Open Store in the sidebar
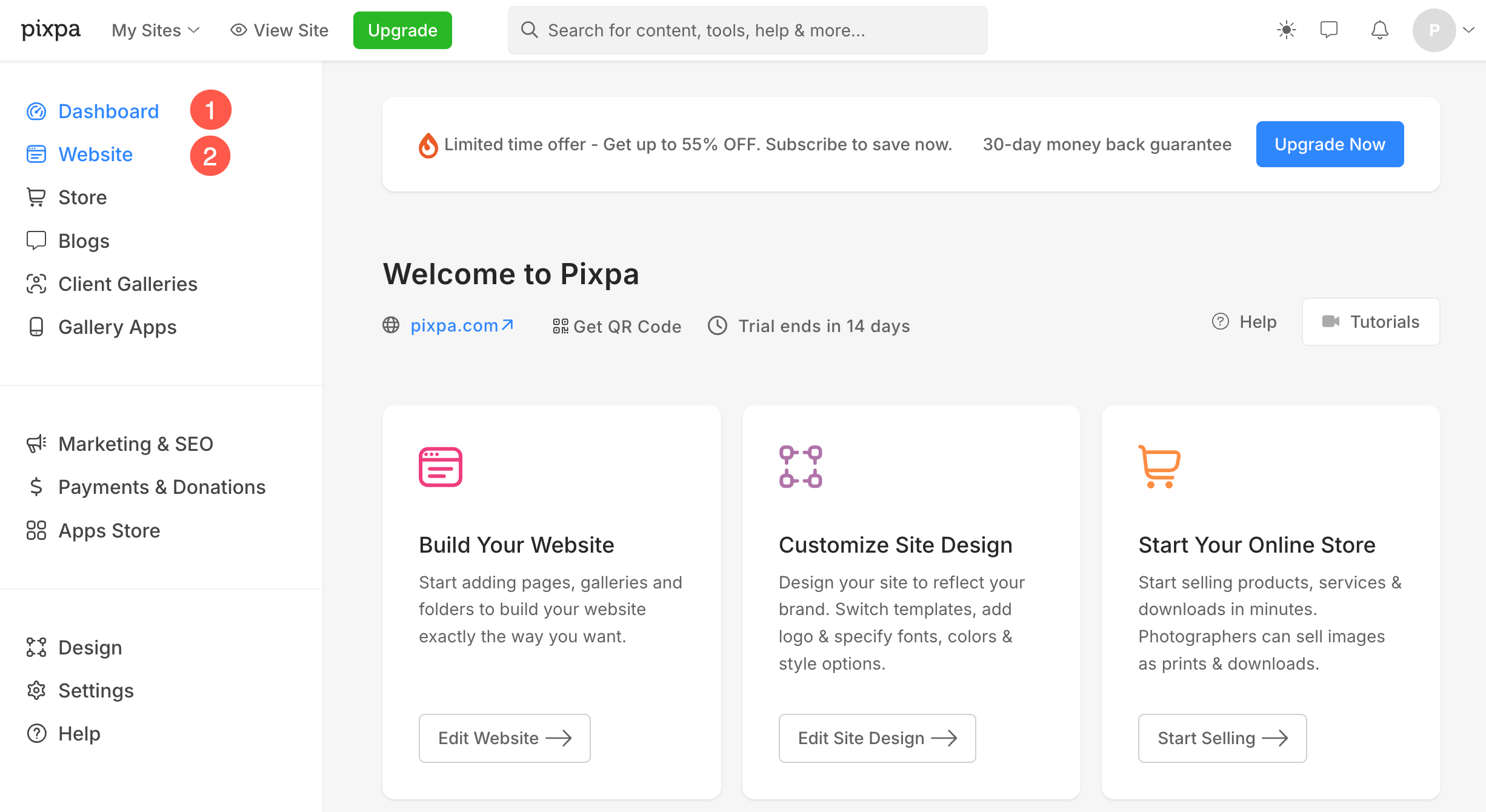This screenshot has height=812, width=1486. coord(82,198)
